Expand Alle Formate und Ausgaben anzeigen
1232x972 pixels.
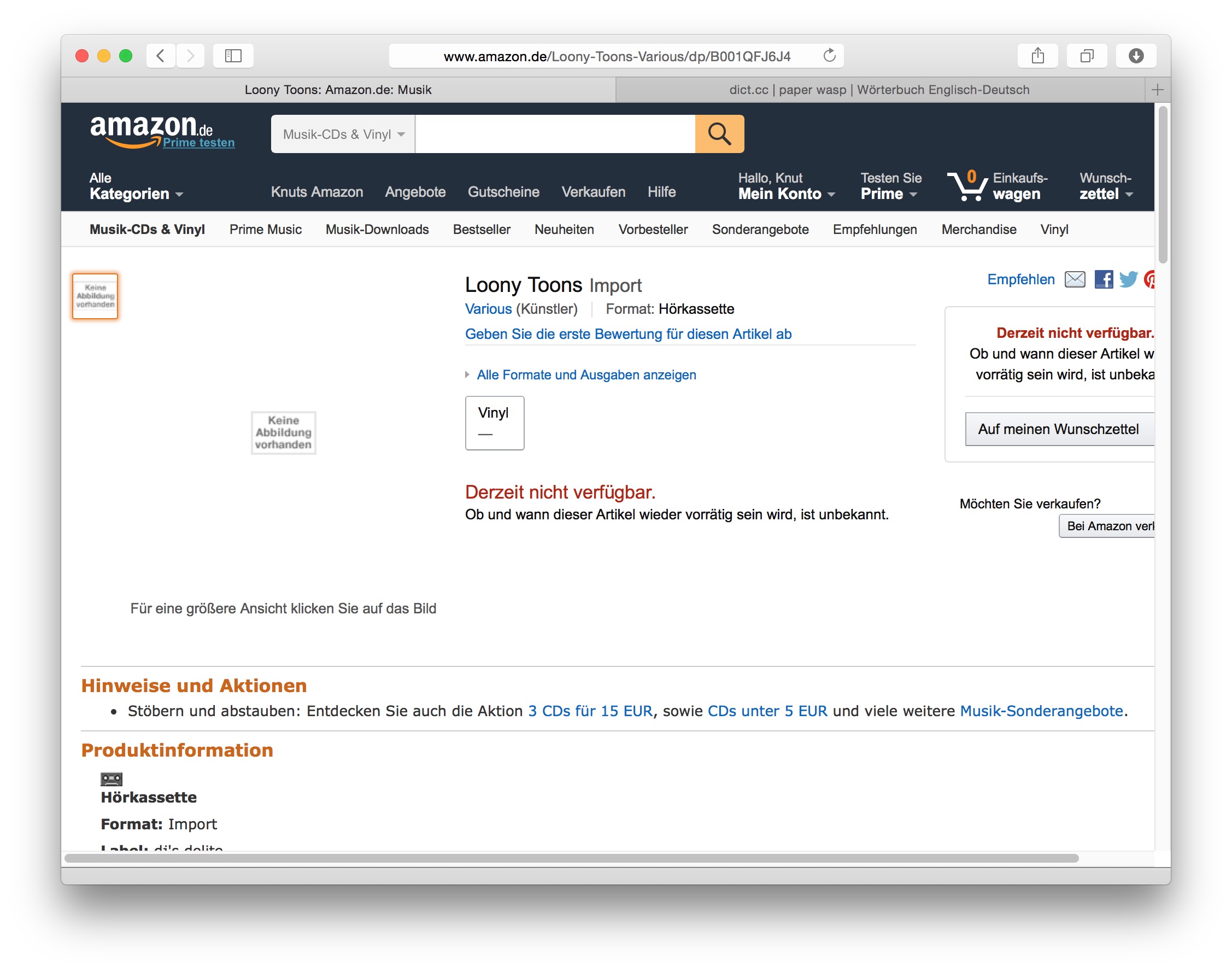click(x=585, y=374)
